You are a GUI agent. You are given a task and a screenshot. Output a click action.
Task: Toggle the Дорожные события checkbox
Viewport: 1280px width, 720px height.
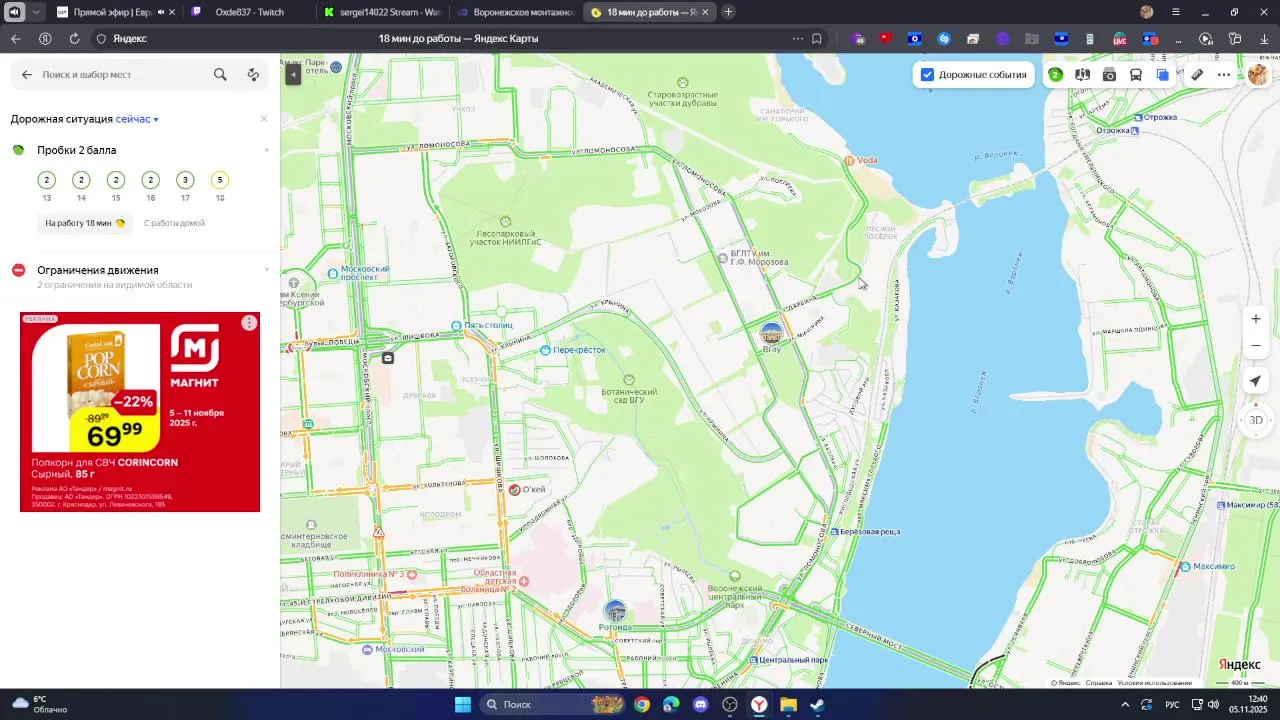click(x=927, y=75)
